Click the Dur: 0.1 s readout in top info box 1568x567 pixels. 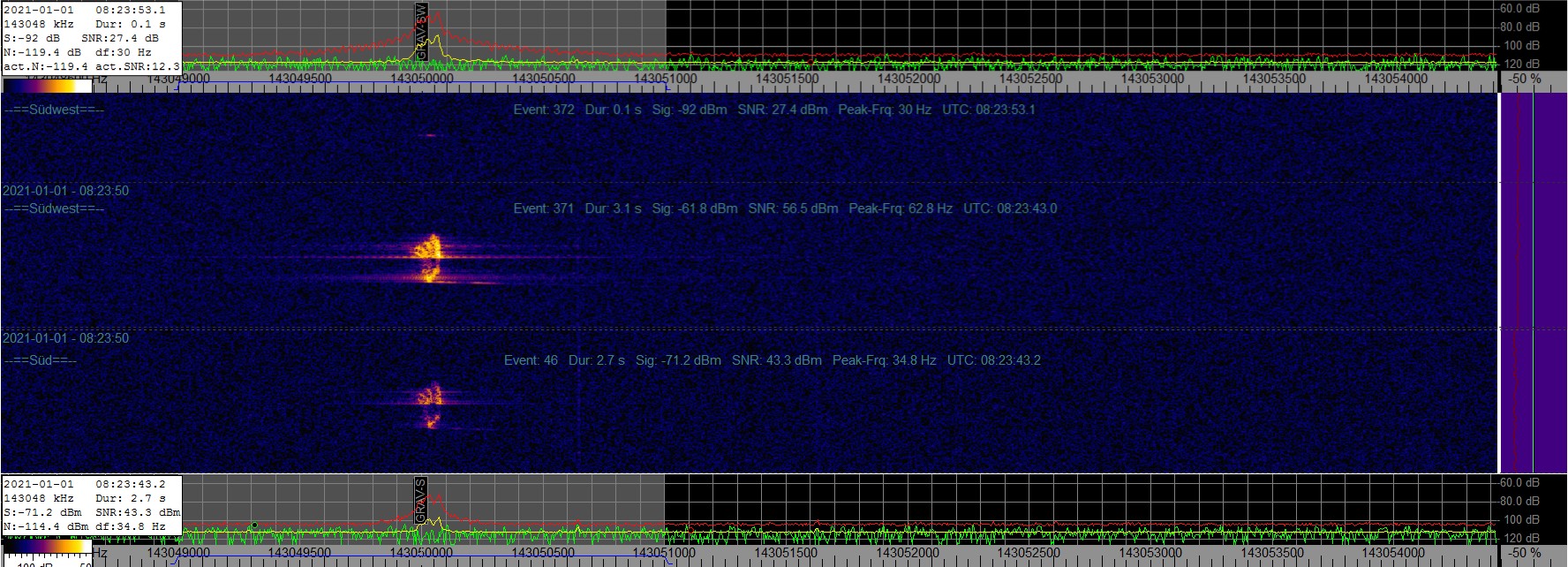click(x=131, y=24)
